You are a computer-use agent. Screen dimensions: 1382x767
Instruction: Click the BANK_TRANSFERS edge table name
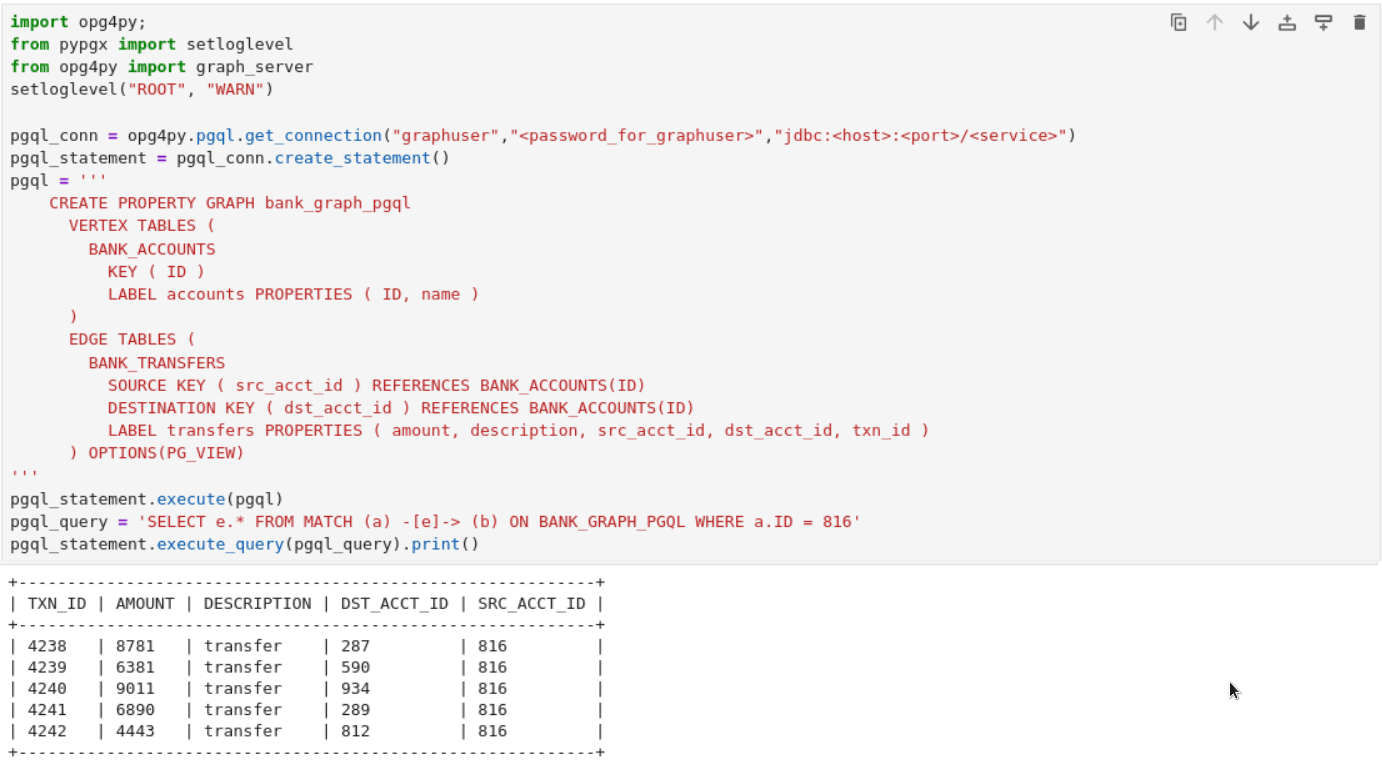[x=157, y=363]
